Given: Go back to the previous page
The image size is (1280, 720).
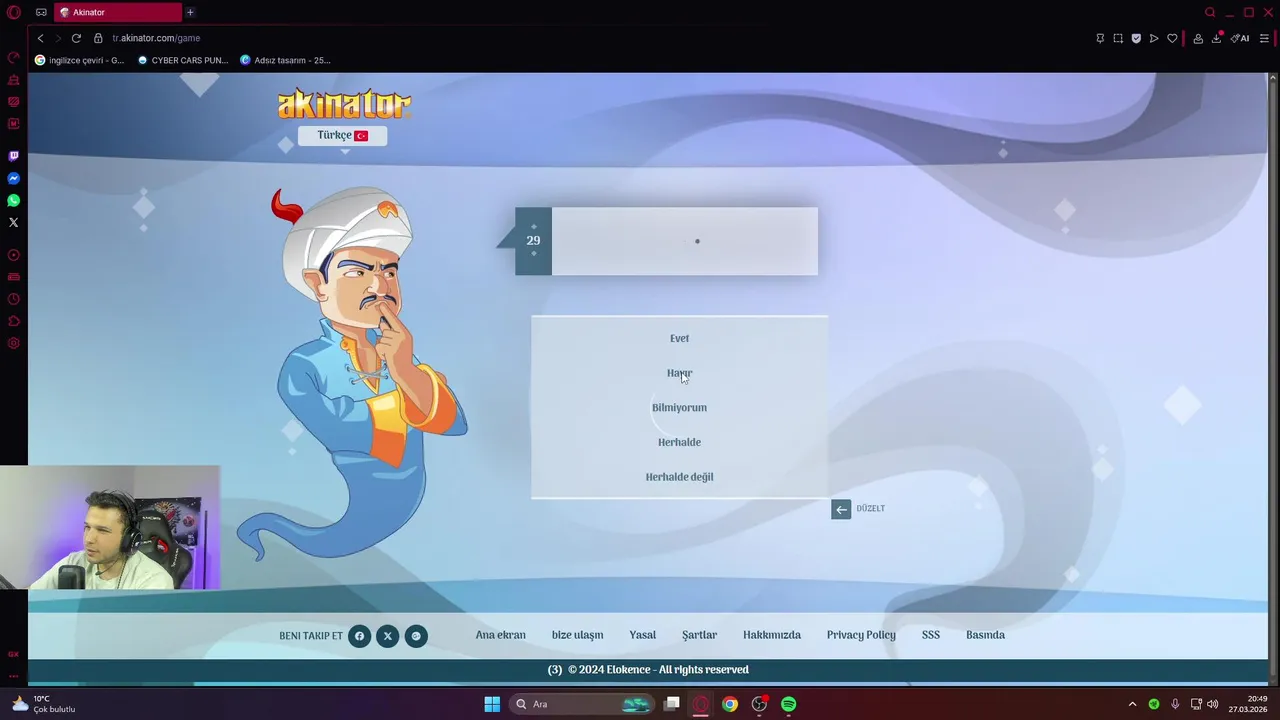Looking at the screenshot, I should [x=40, y=38].
